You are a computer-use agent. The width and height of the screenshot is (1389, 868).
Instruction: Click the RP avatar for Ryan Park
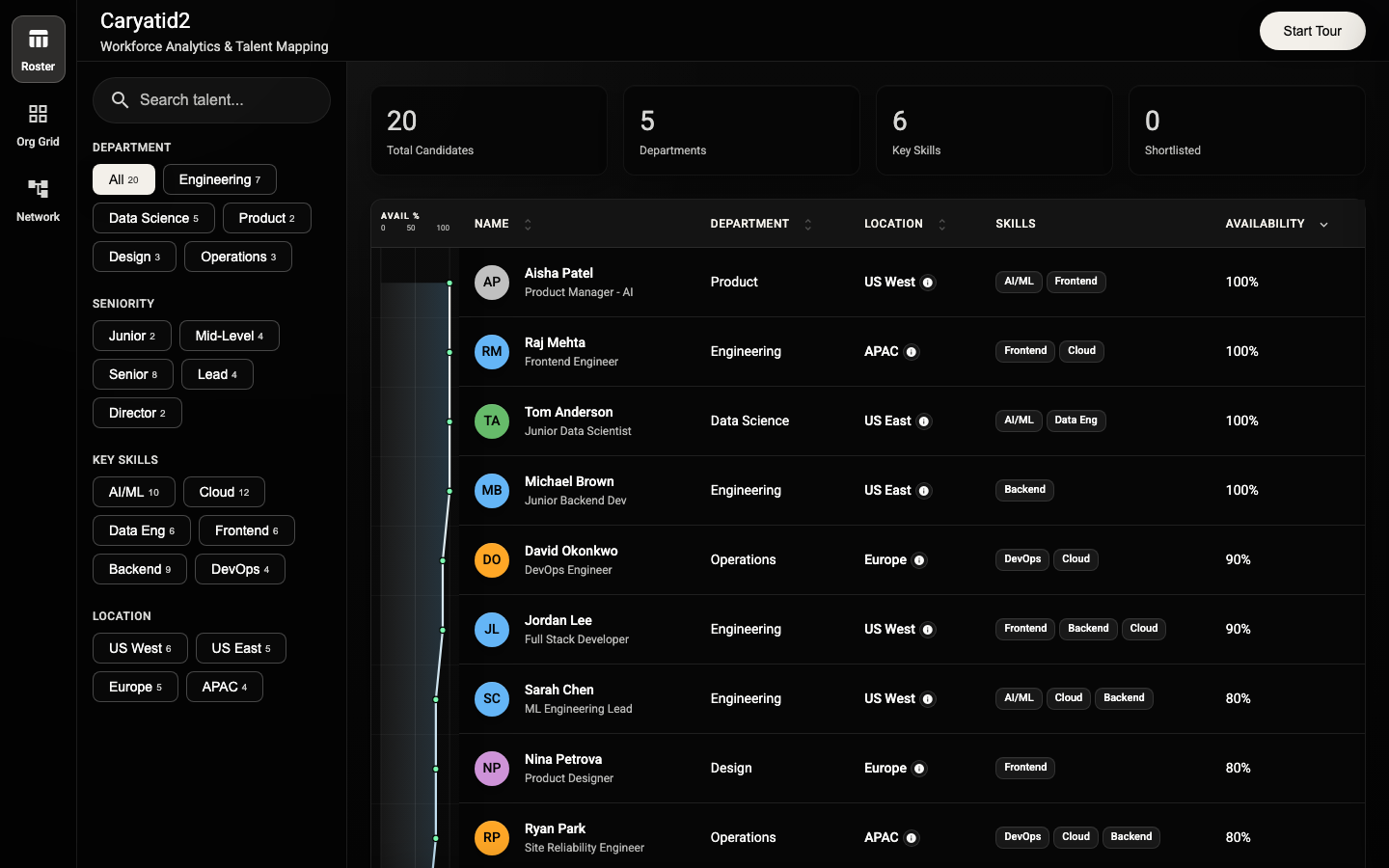492,838
